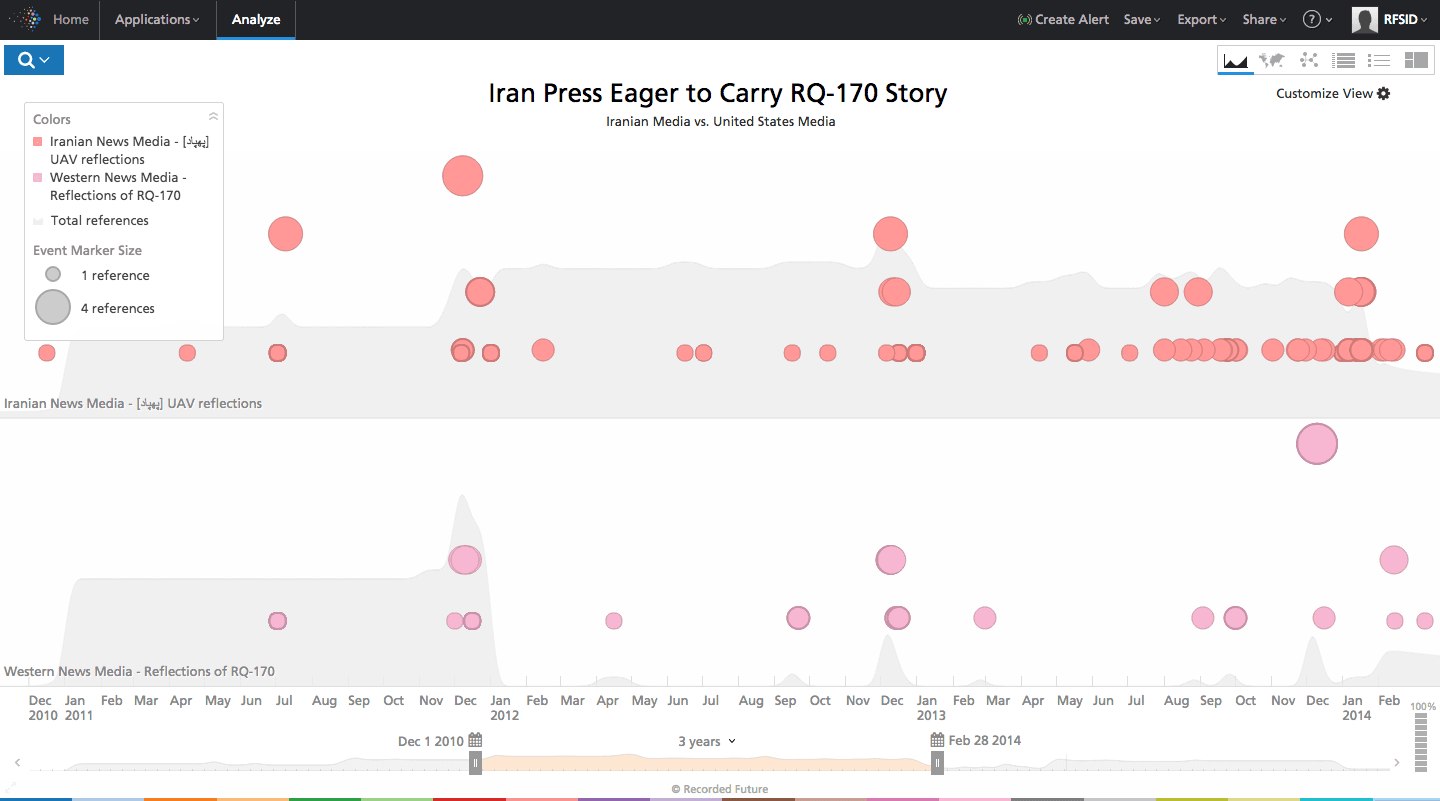Image resolution: width=1440 pixels, height=801 pixels.
Task: Select the Analyze tab
Action: point(256,19)
